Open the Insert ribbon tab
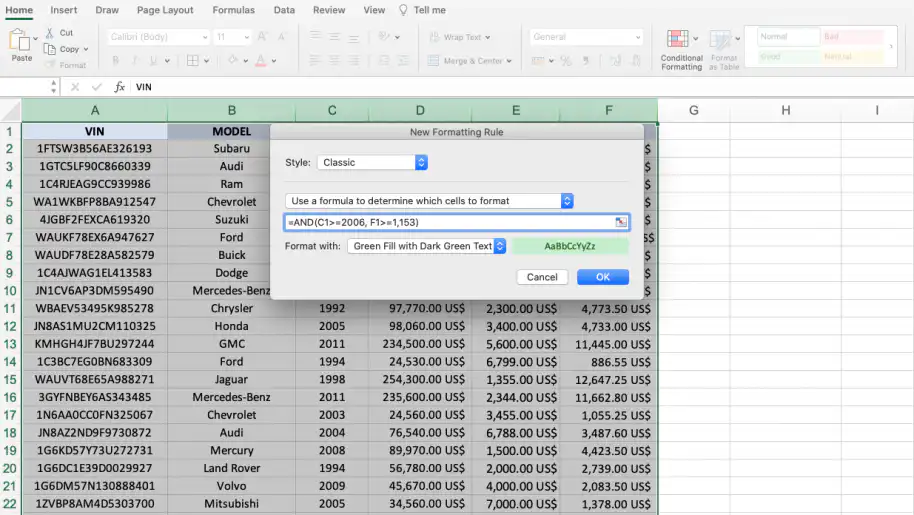 click(64, 10)
